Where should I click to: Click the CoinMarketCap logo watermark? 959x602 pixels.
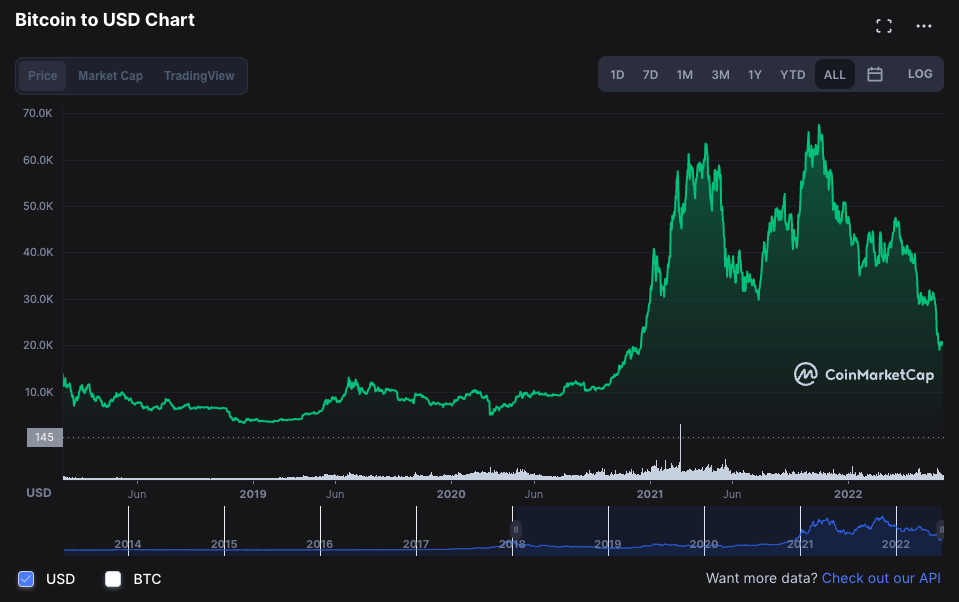pos(863,374)
